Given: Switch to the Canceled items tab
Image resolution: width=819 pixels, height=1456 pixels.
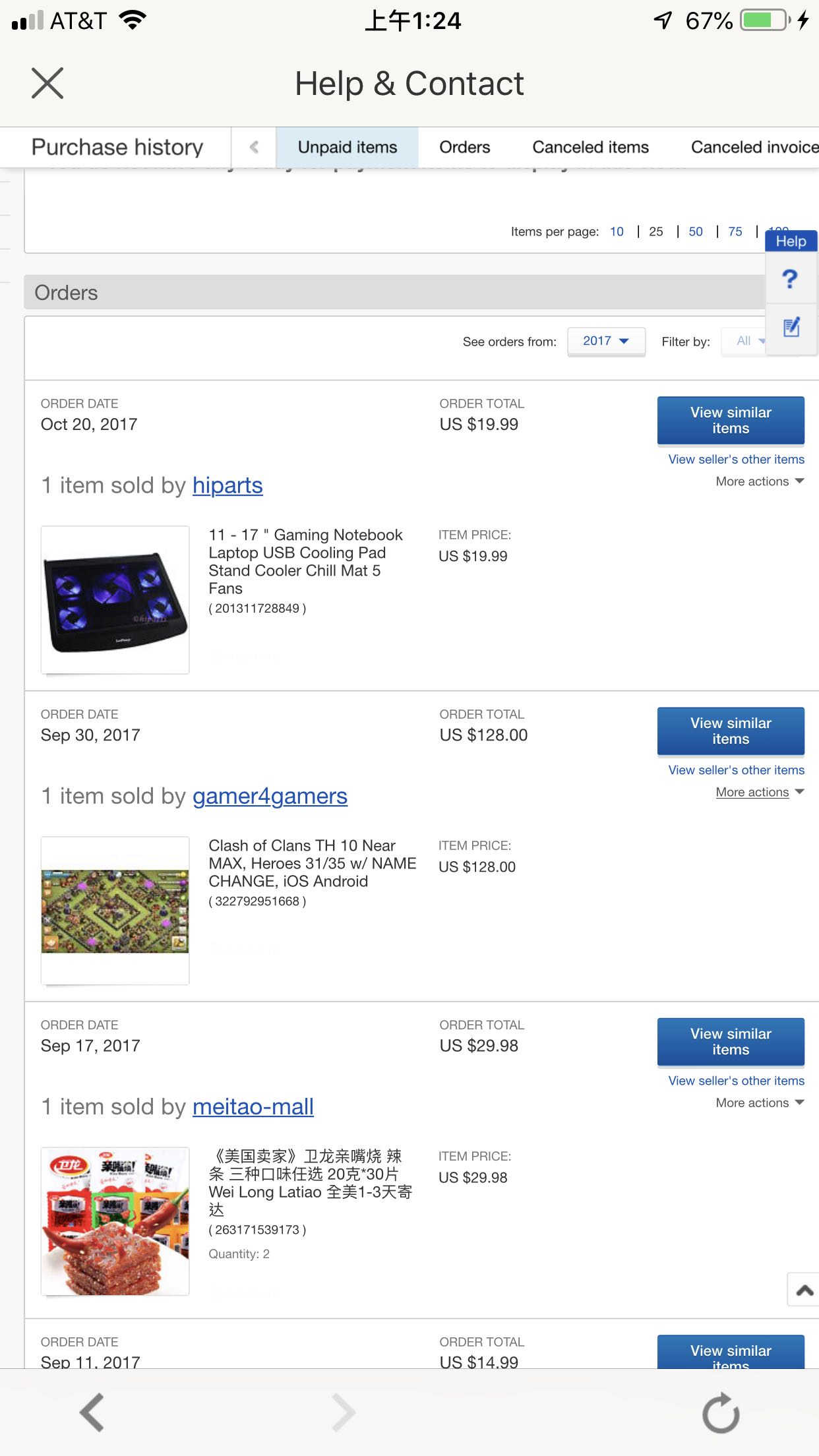Looking at the screenshot, I should [590, 147].
